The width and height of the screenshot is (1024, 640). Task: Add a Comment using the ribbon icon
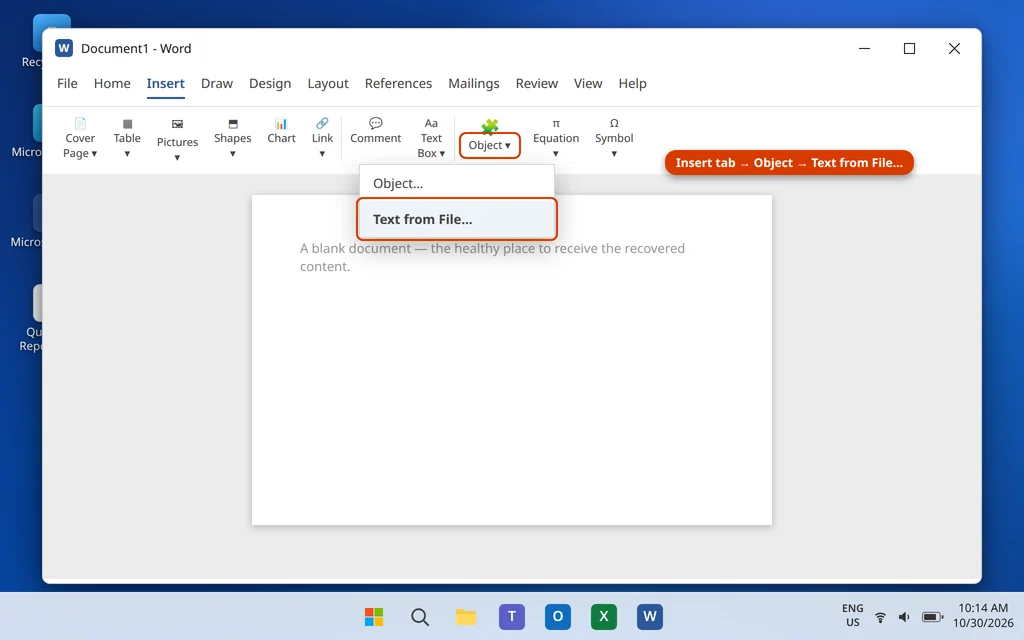point(376,123)
